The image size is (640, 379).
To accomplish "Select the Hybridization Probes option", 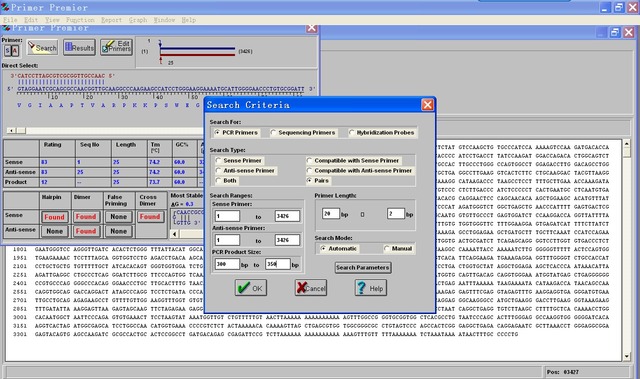I will pyautogui.click(x=382, y=133).
